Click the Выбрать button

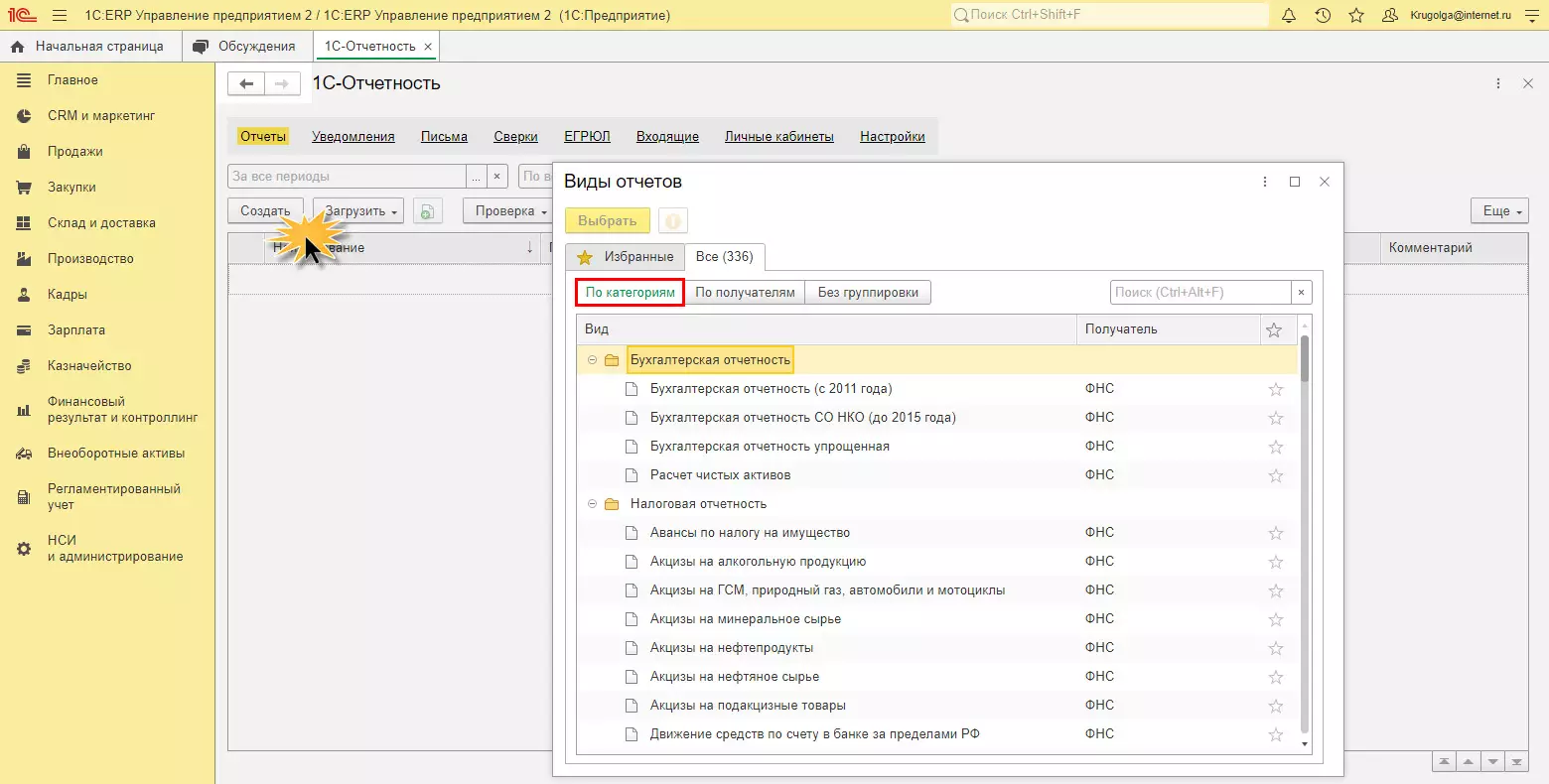(x=607, y=221)
